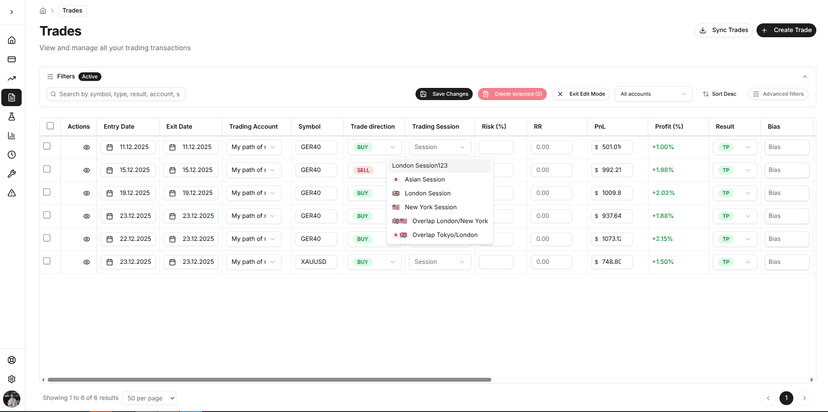The height and width of the screenshot is (412, 828).
Task: Open the Advanced filters button
Action: coord(778,94)
